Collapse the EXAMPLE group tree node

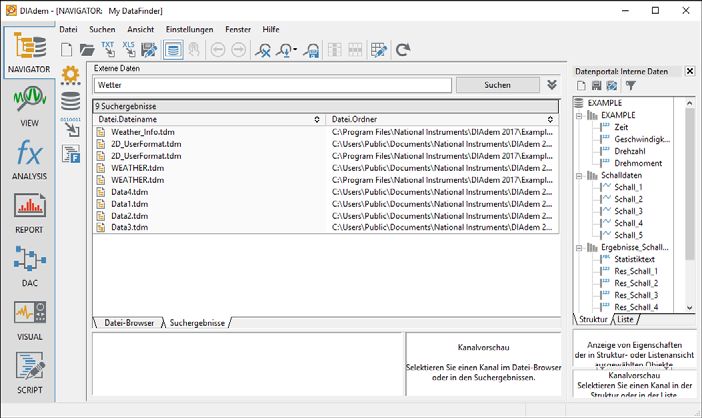(x=579, y=115)
